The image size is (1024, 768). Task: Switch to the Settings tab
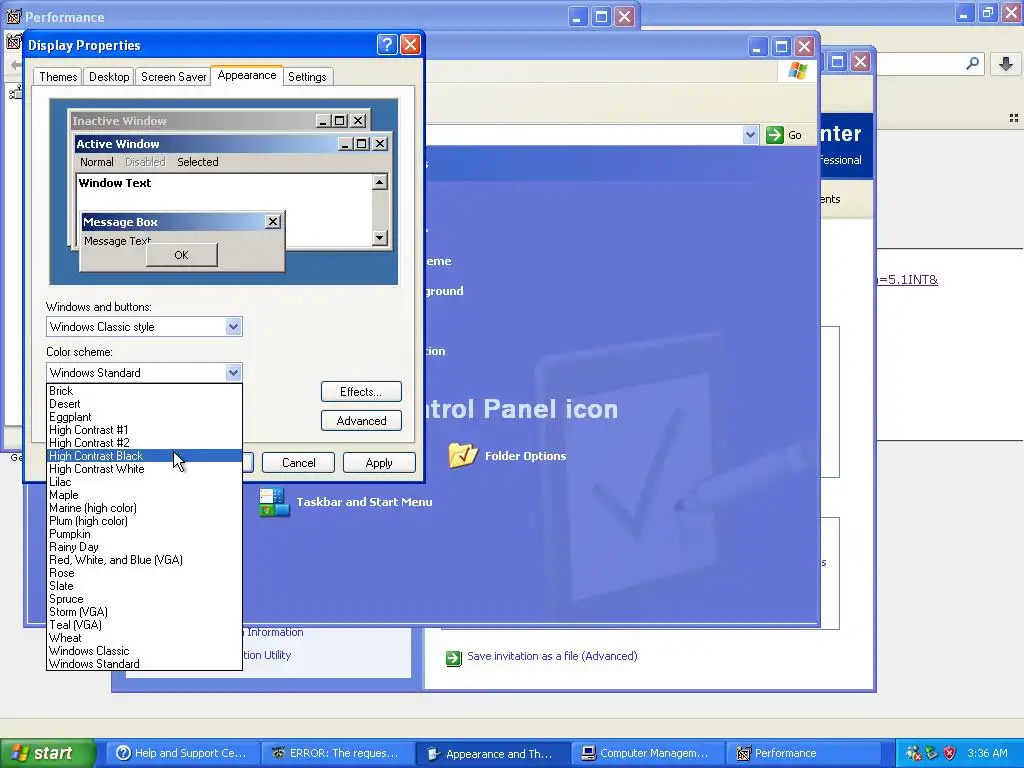click(x=307, y=76)
